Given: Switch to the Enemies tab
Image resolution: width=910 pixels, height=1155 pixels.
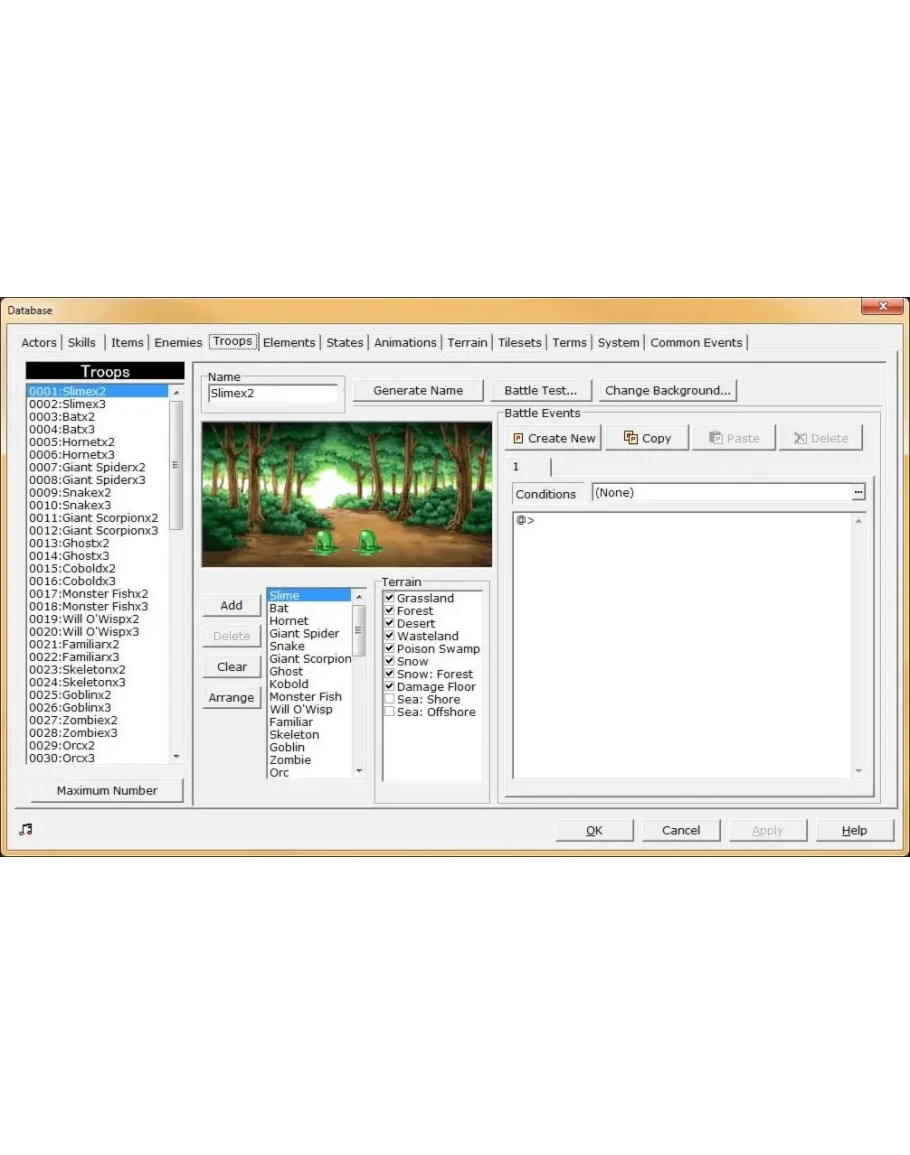Looking at the screenshot, I should pyautogui.click(x=178, y=342).
